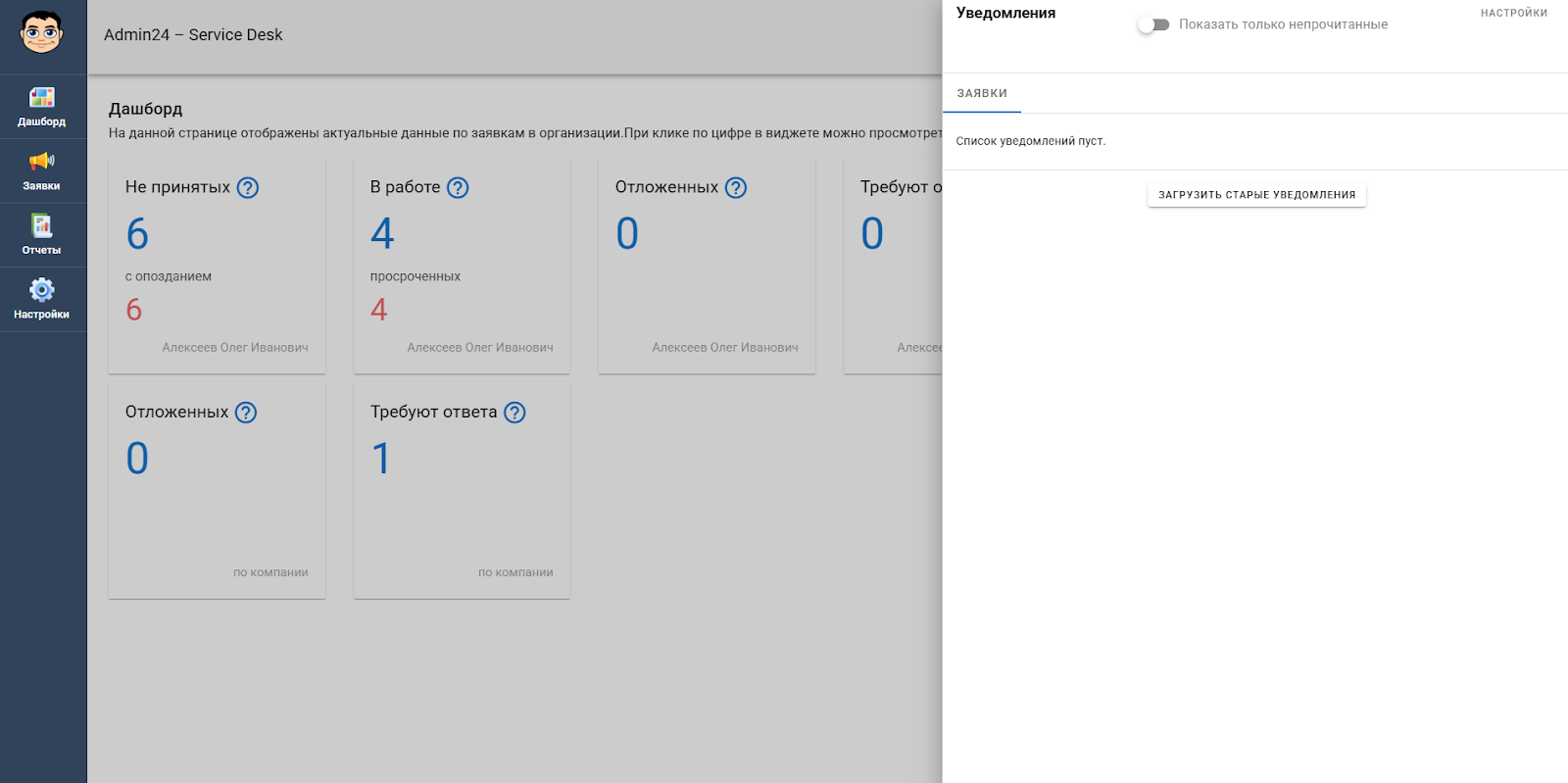Click 'Алексеев Олег Иванович' in В работе card

pyautogui.click(x=480, y=347)
